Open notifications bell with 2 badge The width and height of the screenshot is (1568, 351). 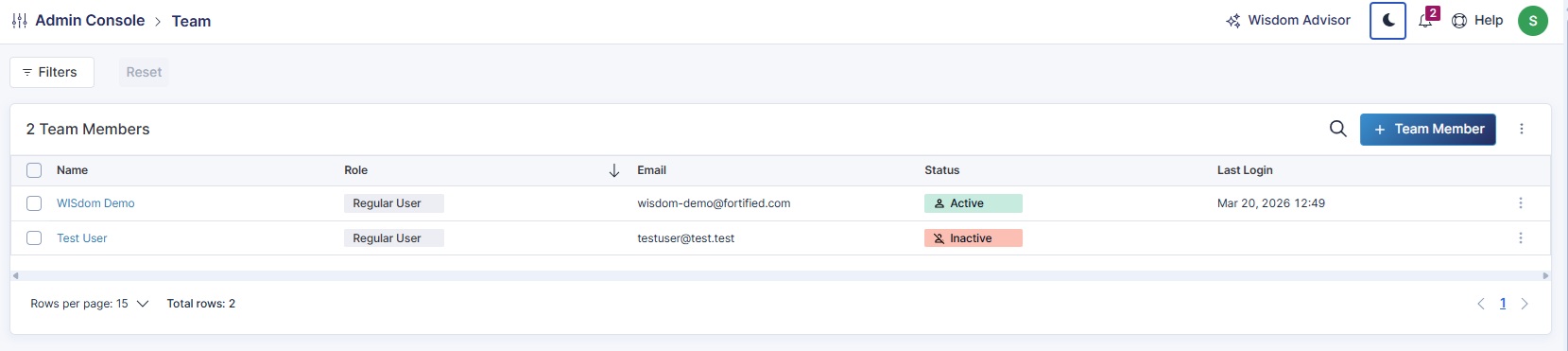click(1427, 19)
